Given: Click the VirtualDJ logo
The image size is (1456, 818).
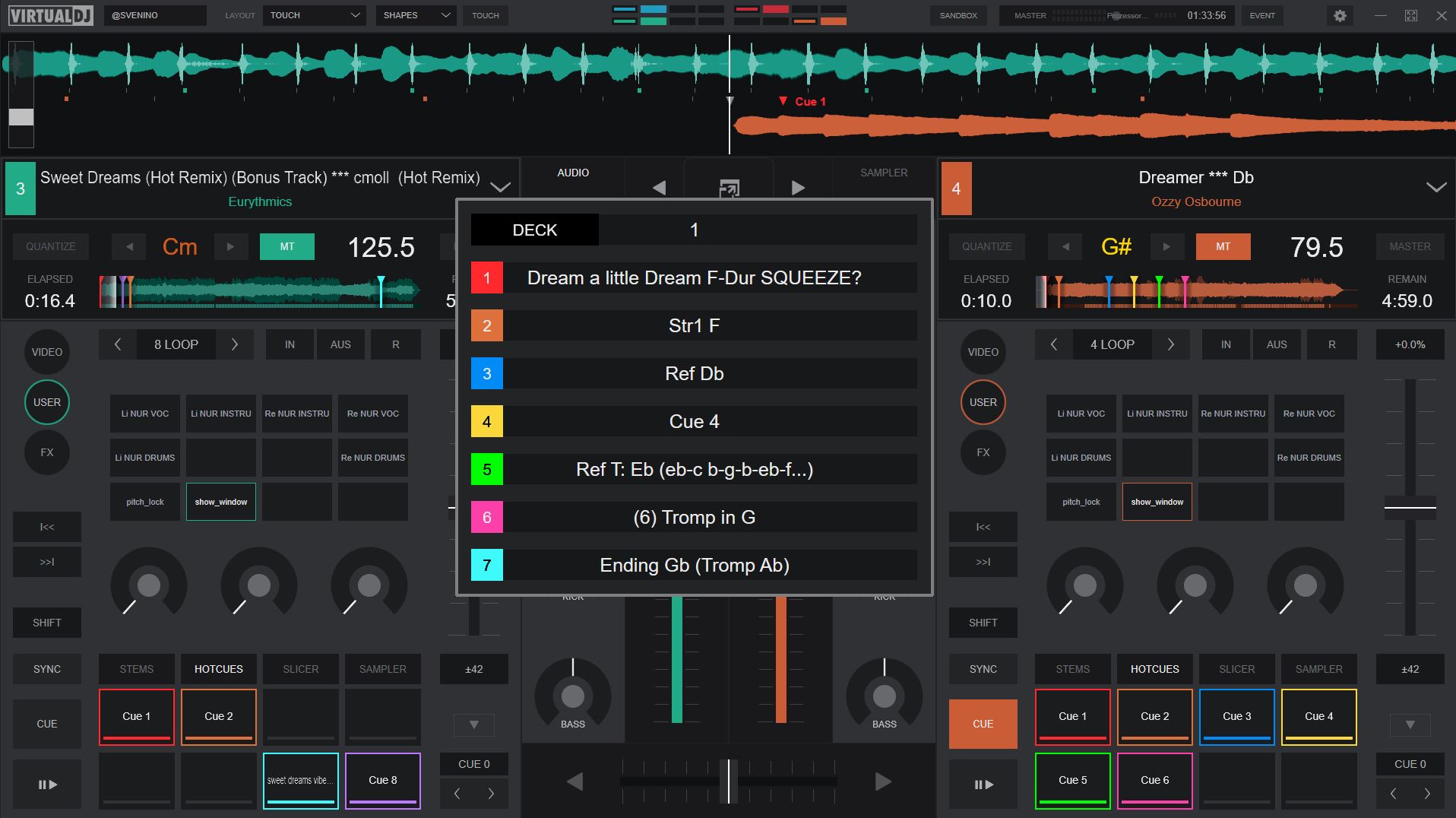Looking at the screenshot, I should point(50,15).
